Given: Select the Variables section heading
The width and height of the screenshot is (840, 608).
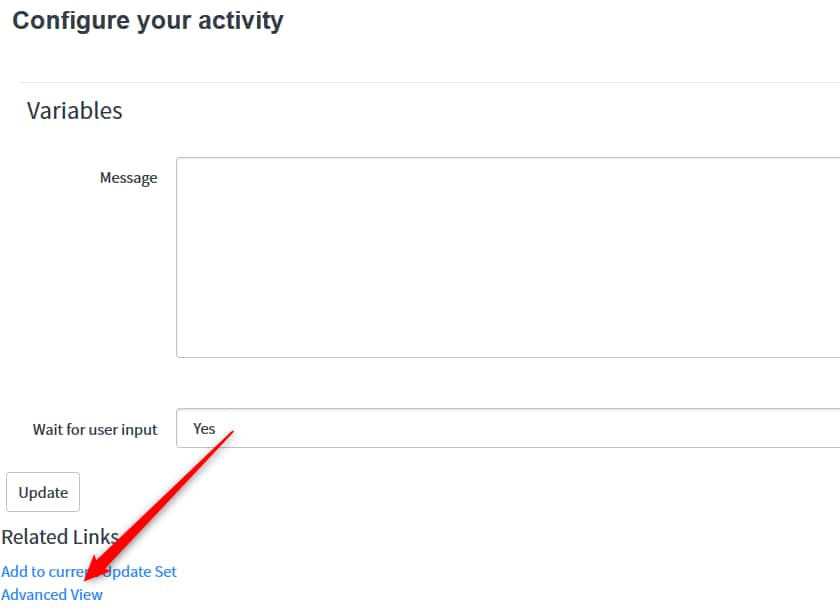Looking at the screenshot, I should (x=74, y=110).
